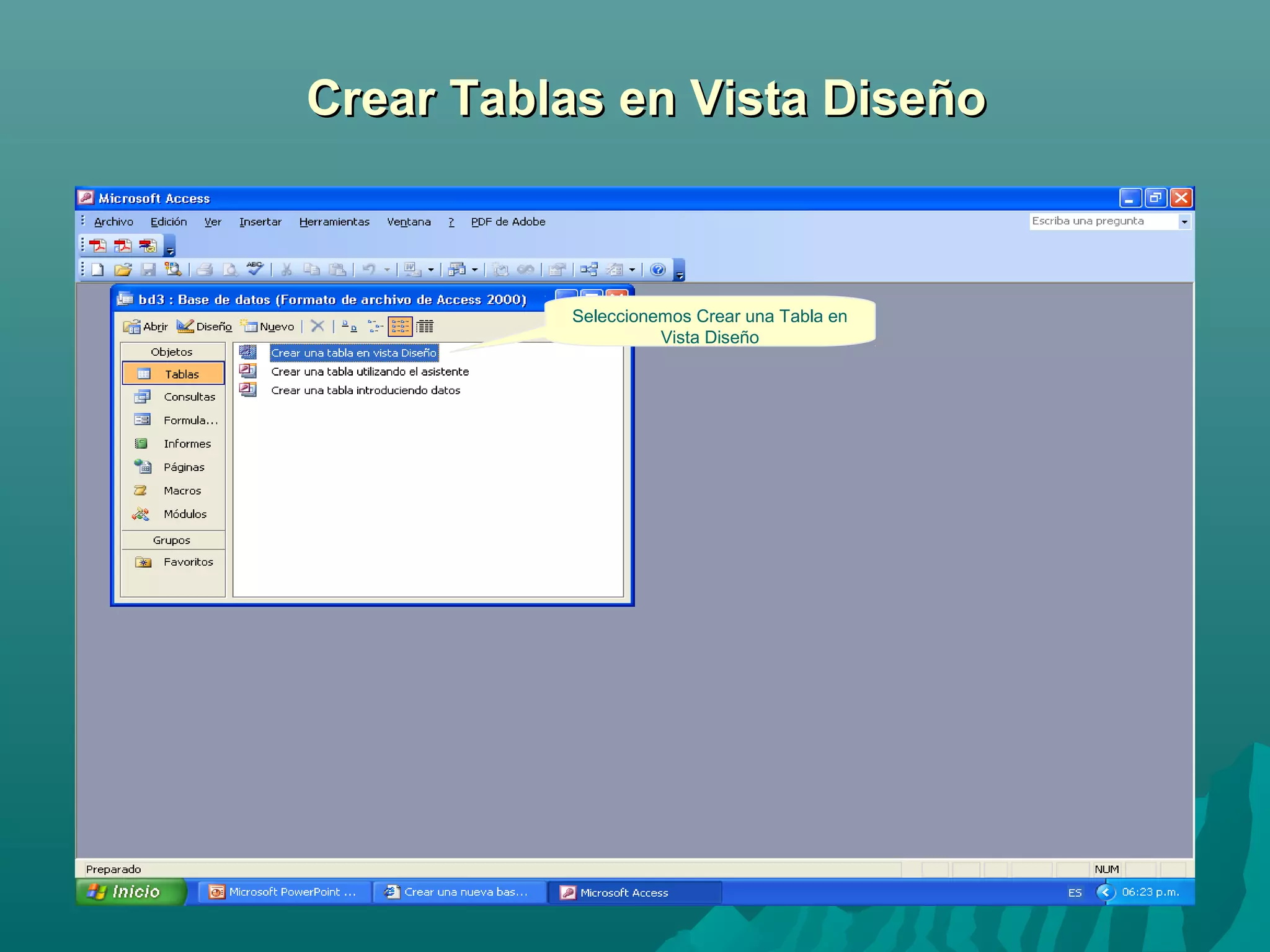Expand the Undo dropdown arrow
Viewport: 1270px width, 952px height.
387,270
